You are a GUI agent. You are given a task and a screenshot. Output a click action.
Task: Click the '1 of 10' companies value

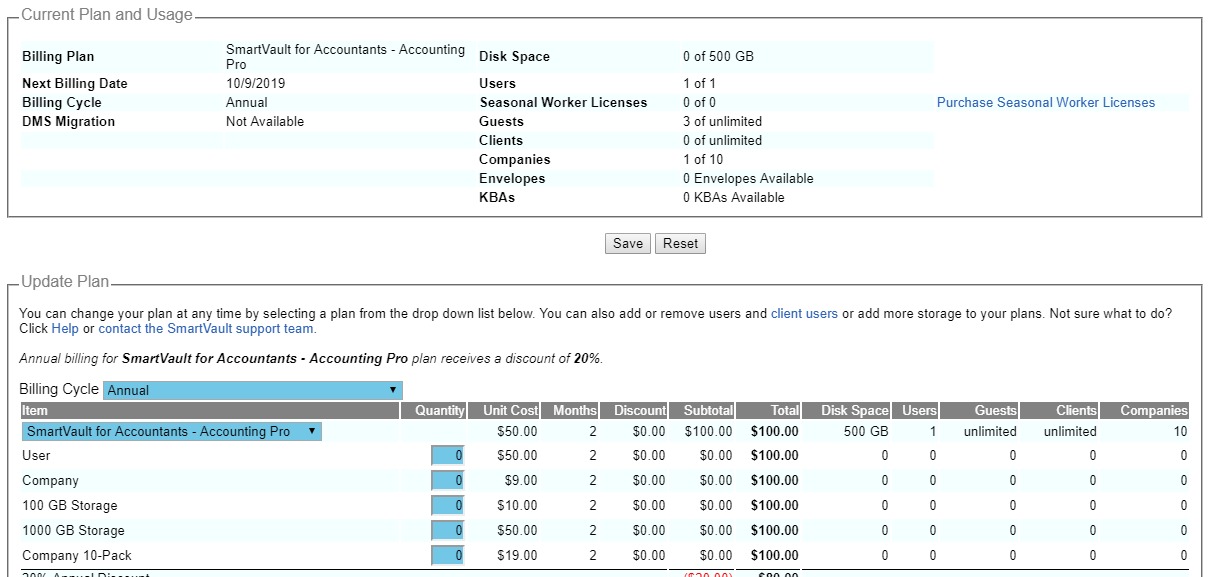pos(703,160)
